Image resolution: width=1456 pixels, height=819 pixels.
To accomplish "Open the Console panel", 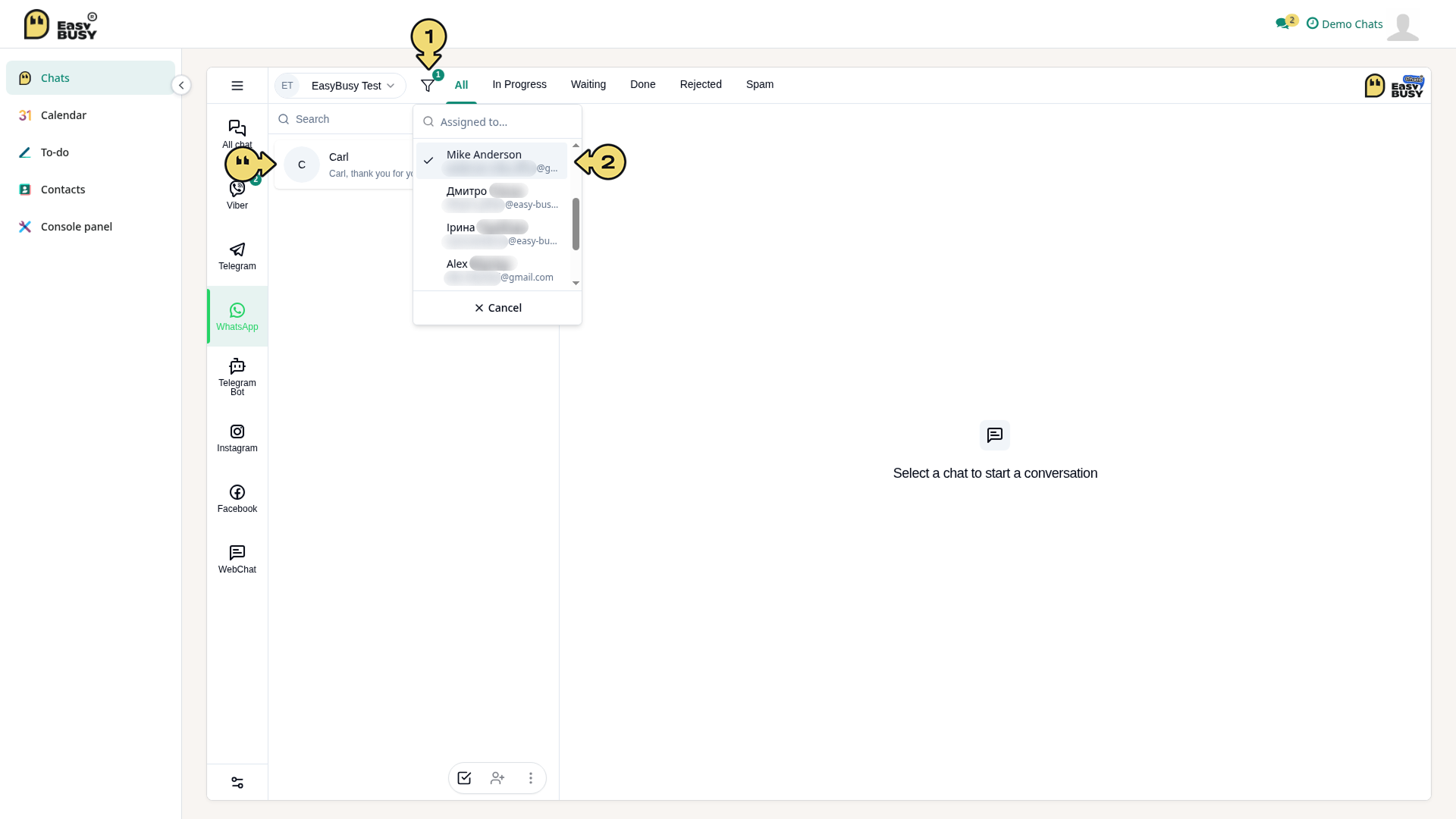I will pyautogui.click(x=90, y=227).
